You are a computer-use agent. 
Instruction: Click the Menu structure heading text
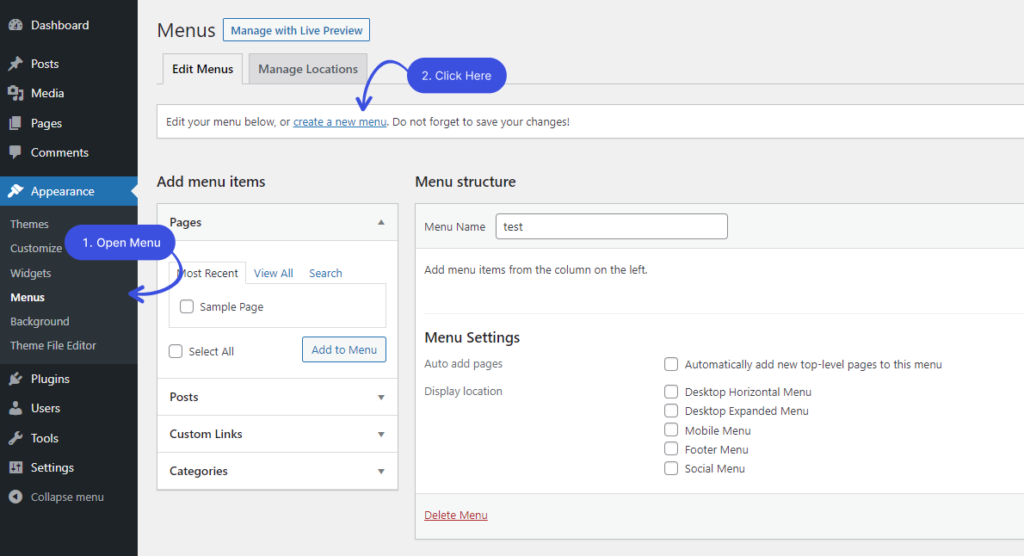(466, 182)
